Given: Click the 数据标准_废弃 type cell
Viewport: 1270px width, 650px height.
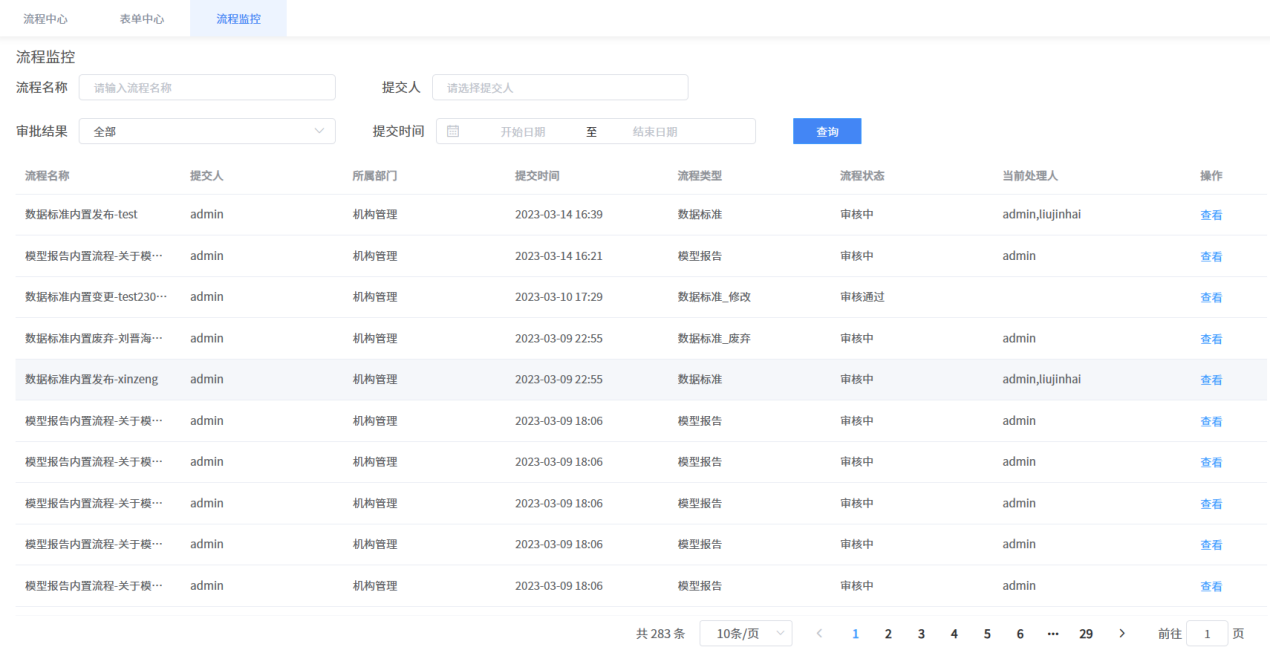Looking at the screenshot, I should (714, 338).
